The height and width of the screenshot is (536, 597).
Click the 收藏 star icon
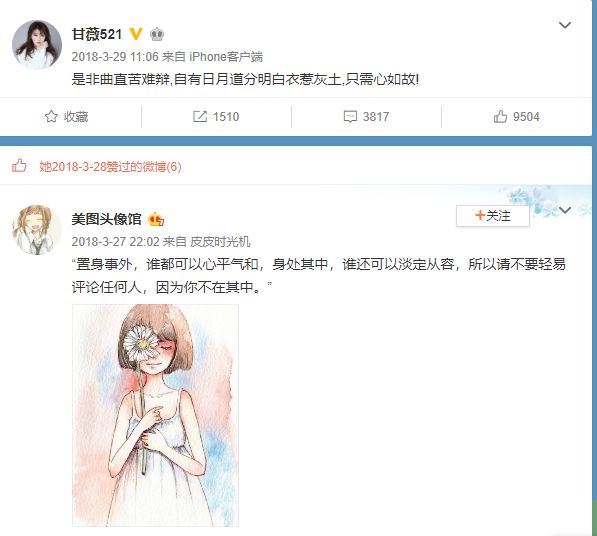tap(51, 116)
